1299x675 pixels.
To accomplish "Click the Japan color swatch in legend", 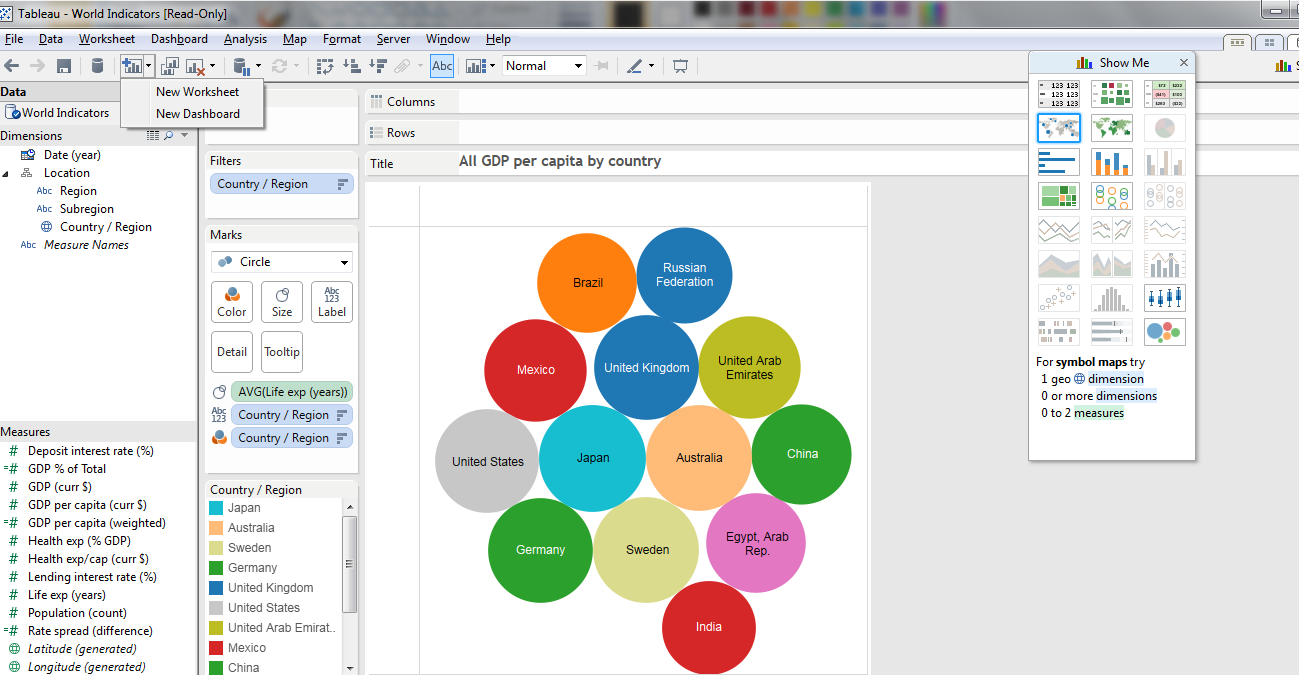I will [x=216, y=508].
